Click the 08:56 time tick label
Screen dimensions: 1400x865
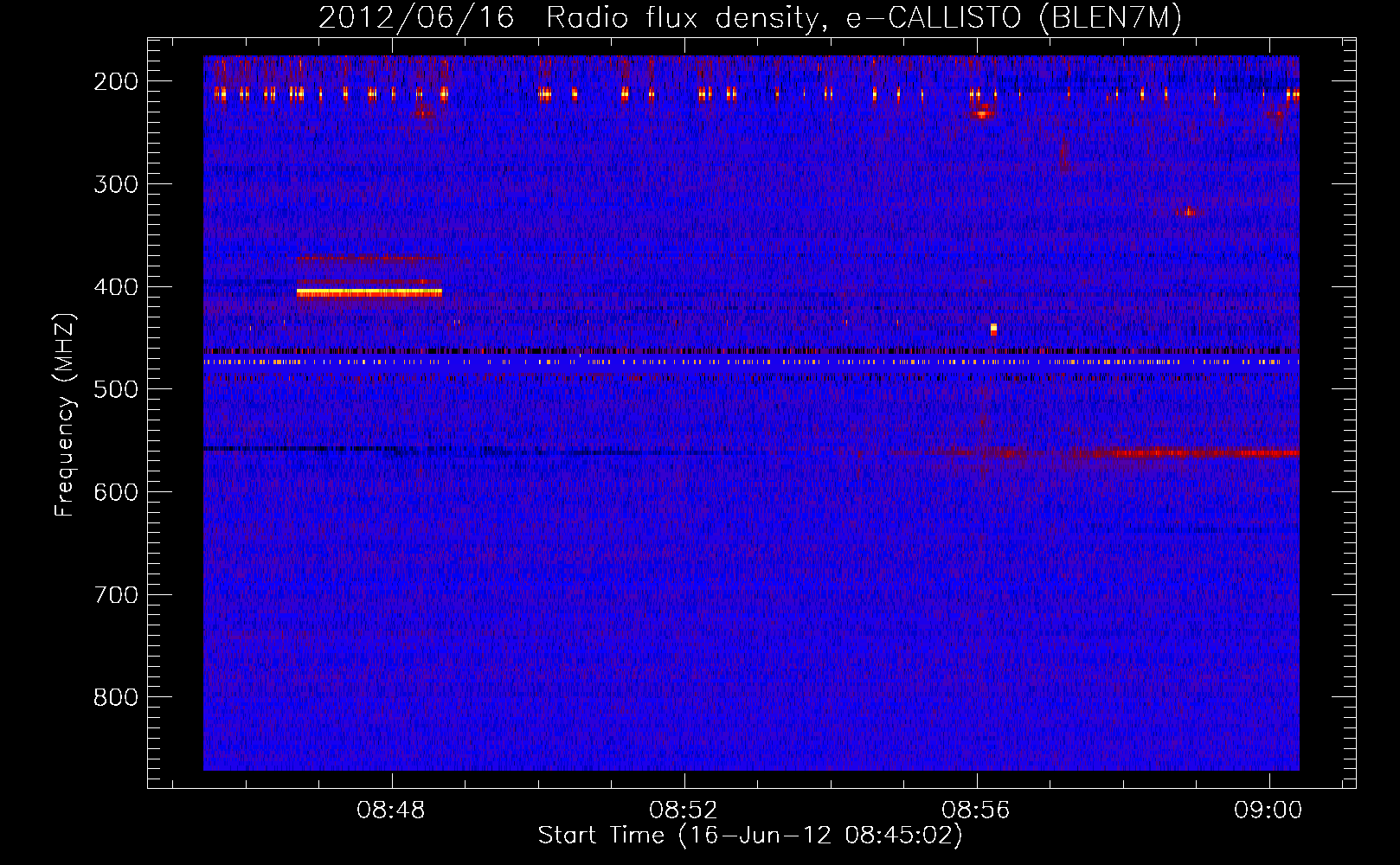point(976,811)
